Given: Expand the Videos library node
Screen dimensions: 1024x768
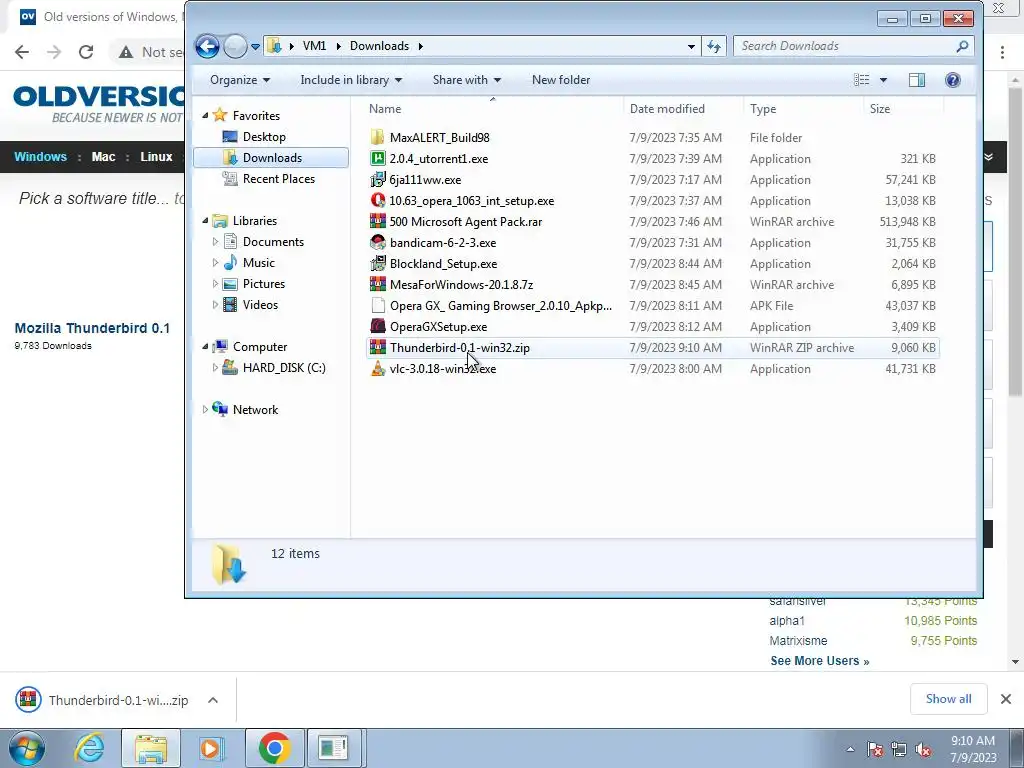Looking at the screenshot, I should (216, 304).
